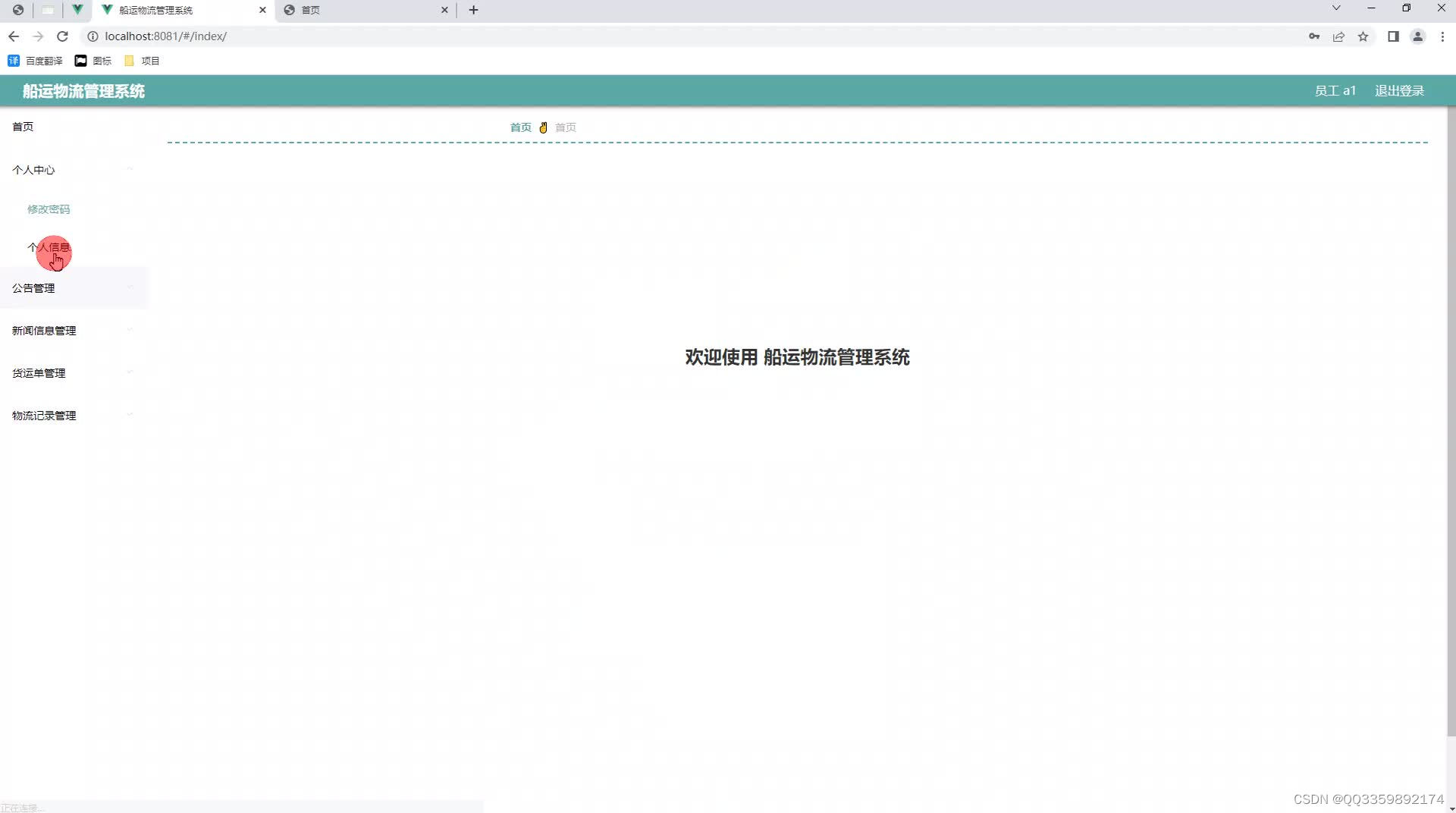
Task: Expand the 公告管理 sidebar menu
Action: pyautogui.click(x=74, y=288)
